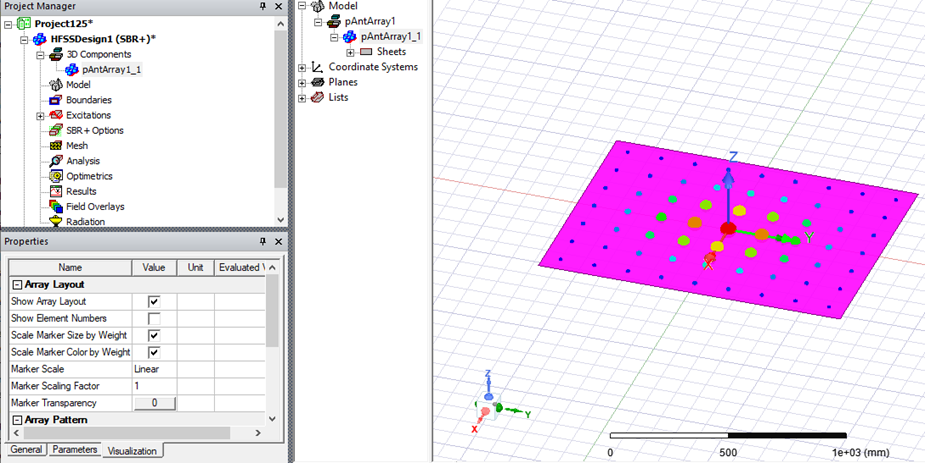Click the Optimetrics icon

[x=56, y=176]
